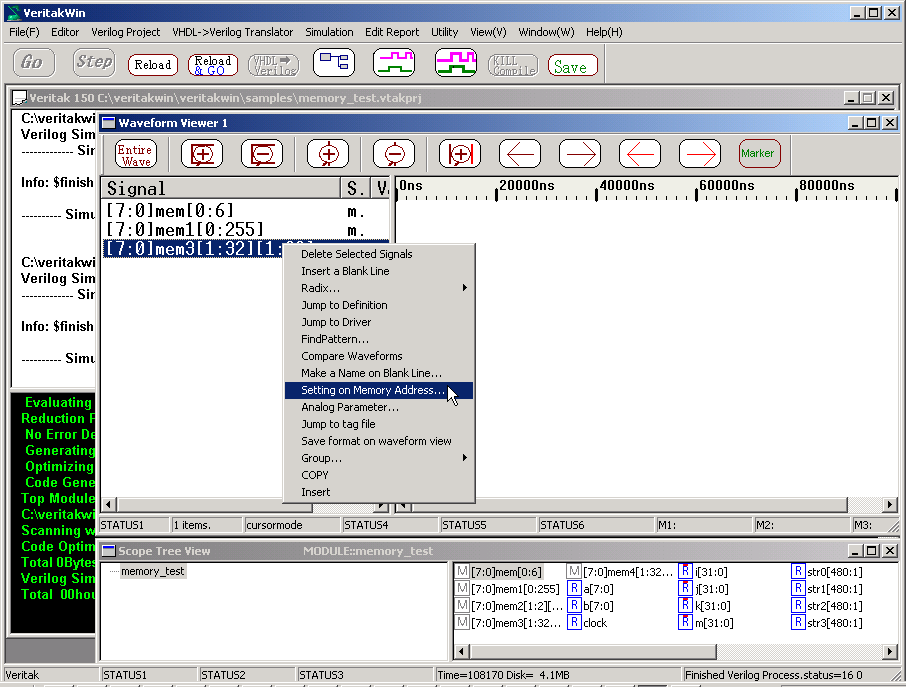Click the 40000ns mark on the time ruler

626,185
